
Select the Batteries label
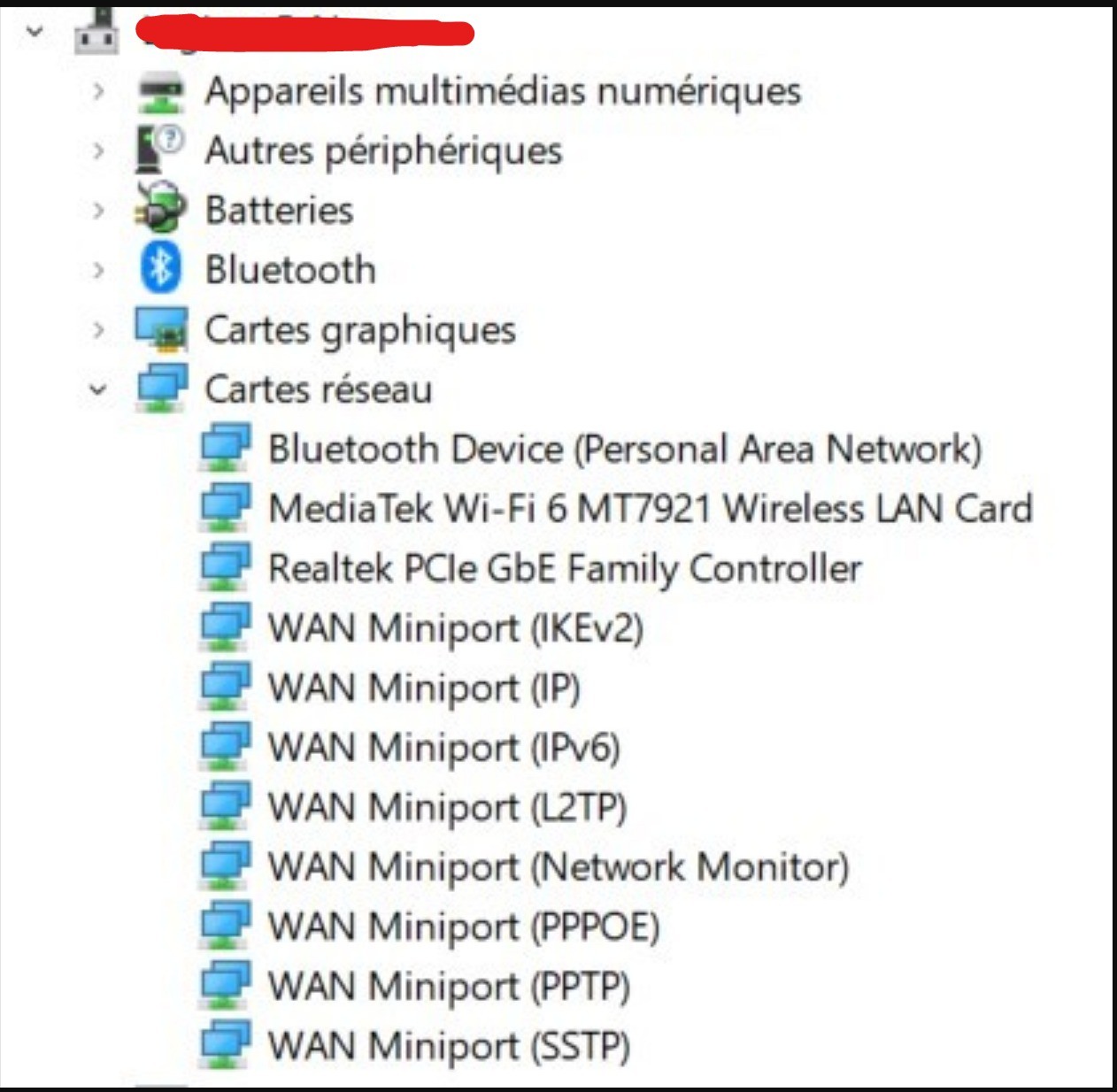pyautogui.click(x=280, y=211)
